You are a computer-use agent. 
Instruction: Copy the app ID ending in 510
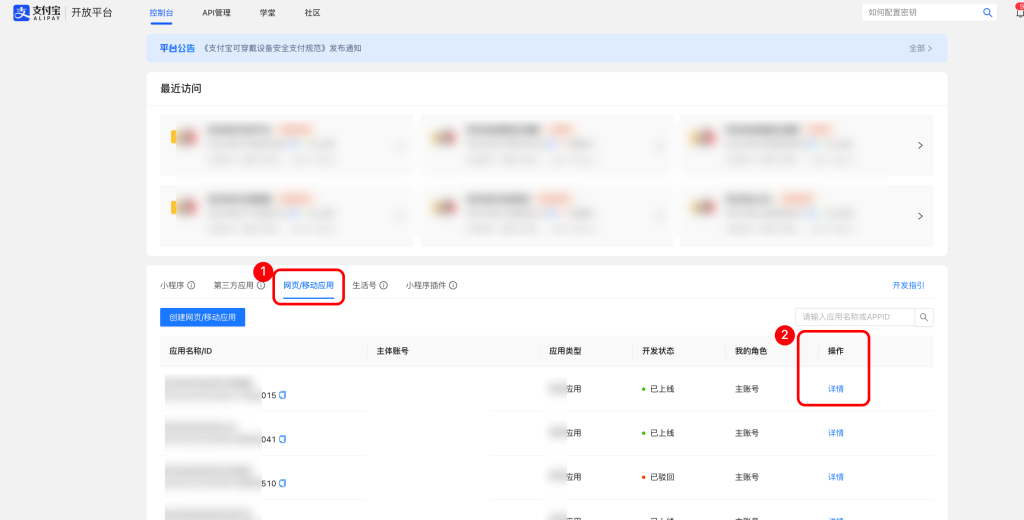pos(283,483)
